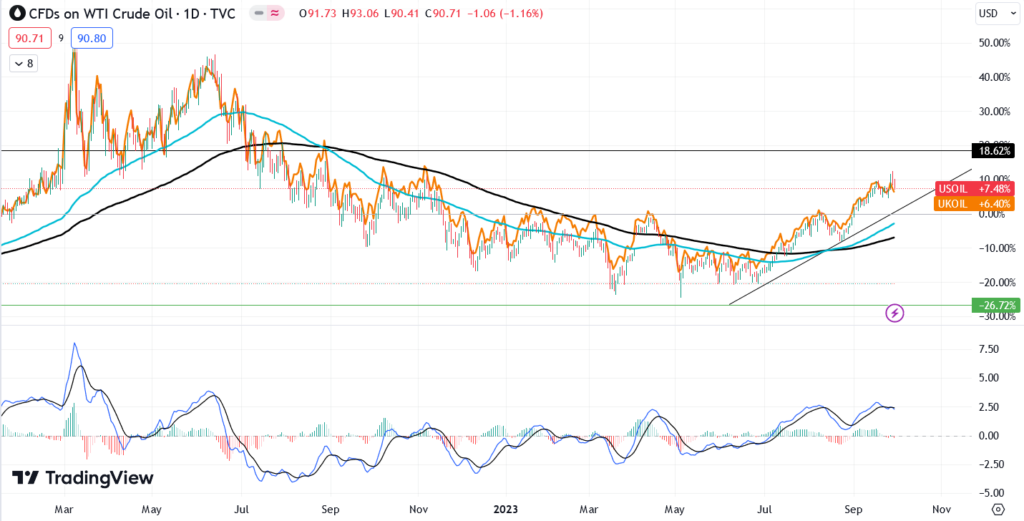Click the 90.80 buy price box

(x=92, y=39)
